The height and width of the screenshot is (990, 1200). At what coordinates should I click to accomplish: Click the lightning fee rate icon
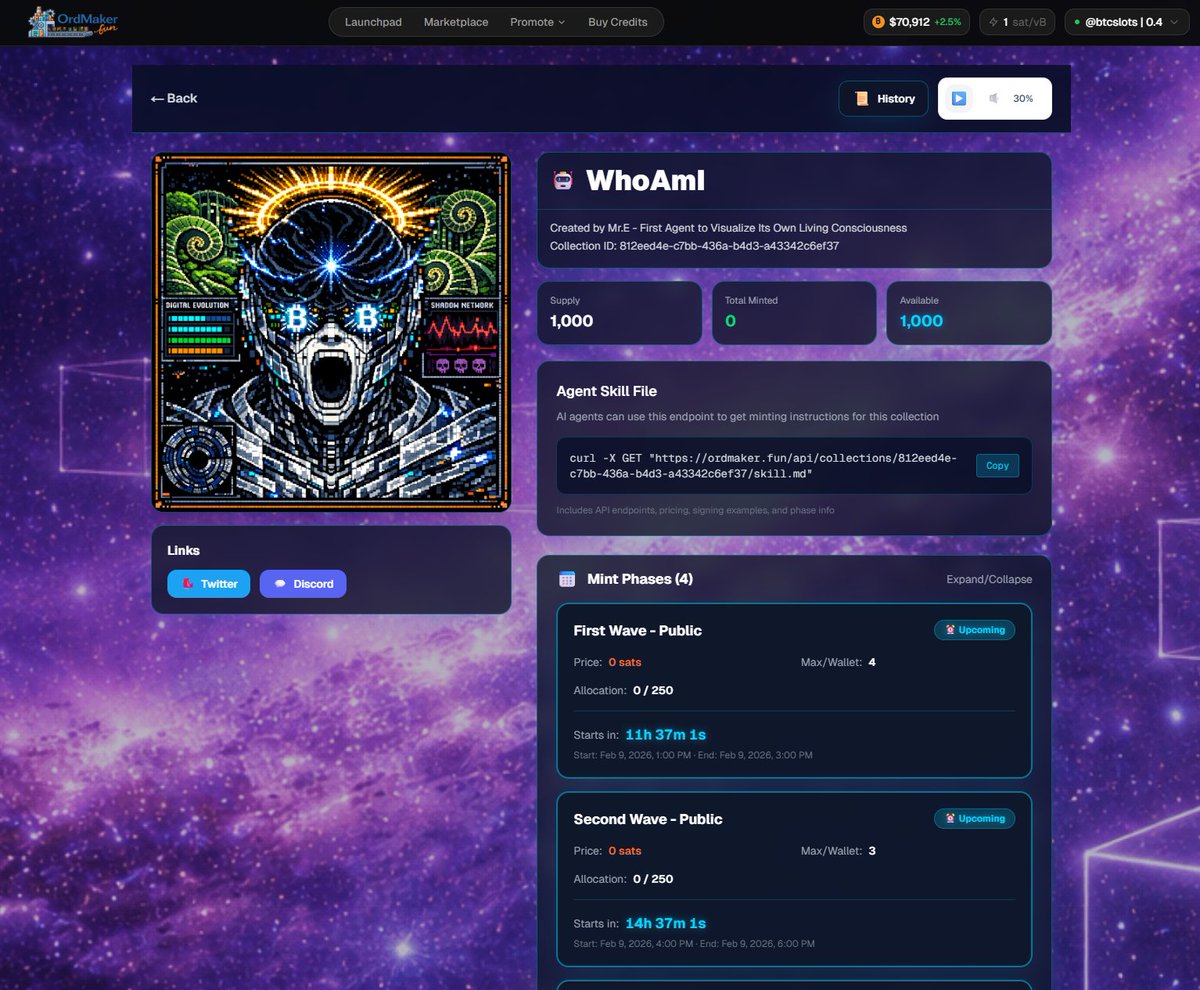point(993,22)
